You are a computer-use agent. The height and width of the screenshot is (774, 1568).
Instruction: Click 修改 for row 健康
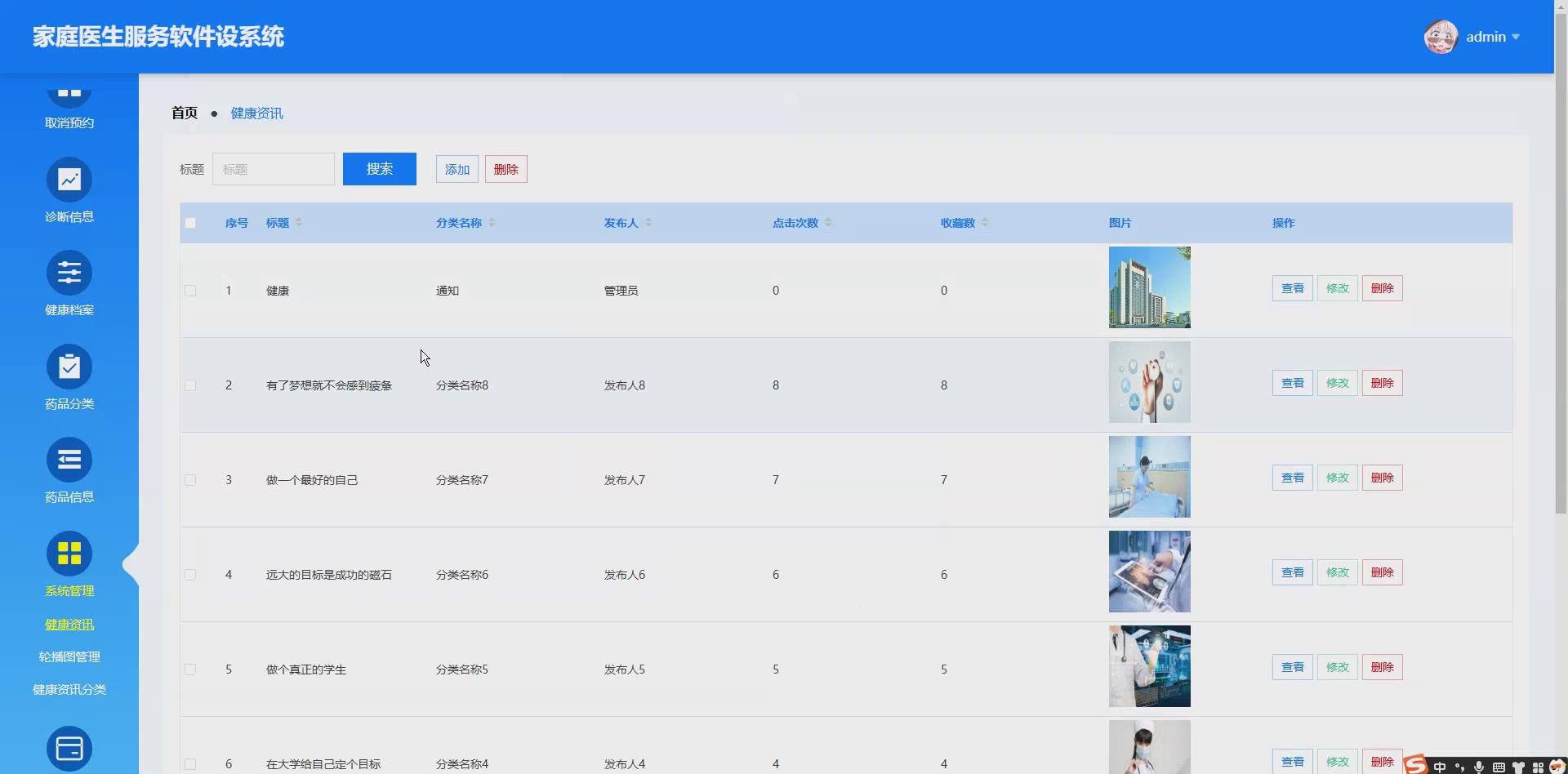[1338, 288]
